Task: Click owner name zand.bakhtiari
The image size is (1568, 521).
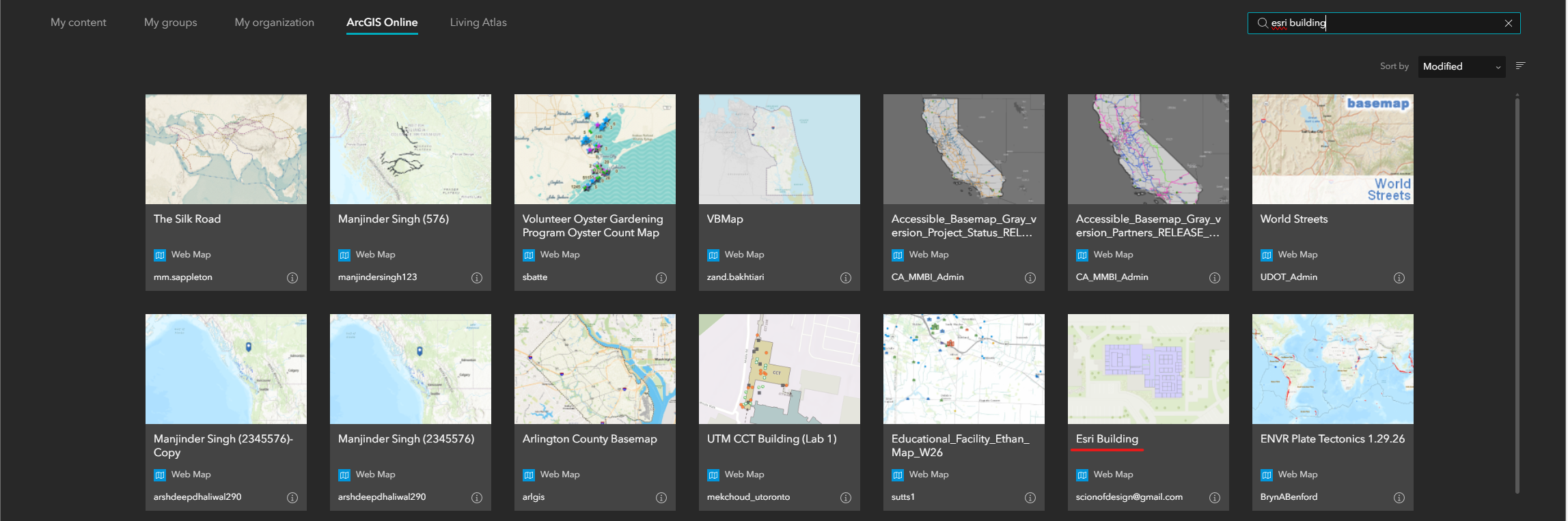Action: pyautogui.click(x=735, y=277)
